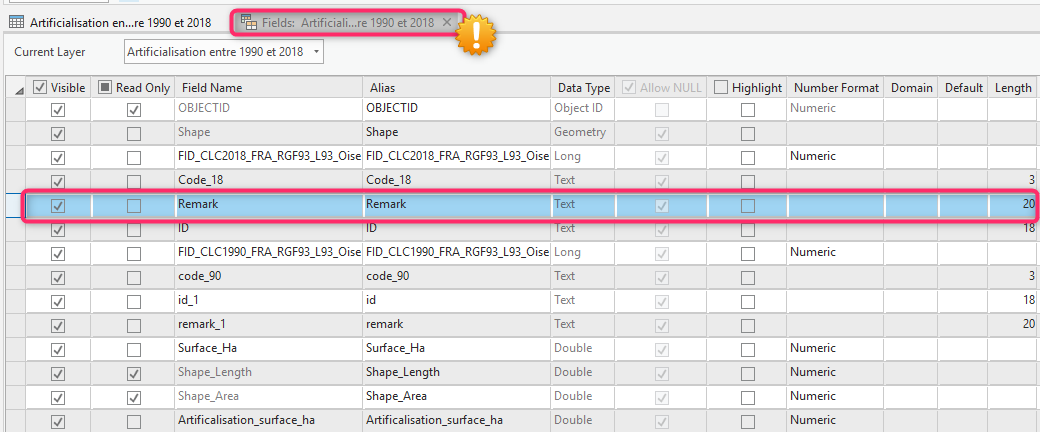Click the Object ID data type cell
Viewport: 1040px width, 432px height.
[584, 108]
